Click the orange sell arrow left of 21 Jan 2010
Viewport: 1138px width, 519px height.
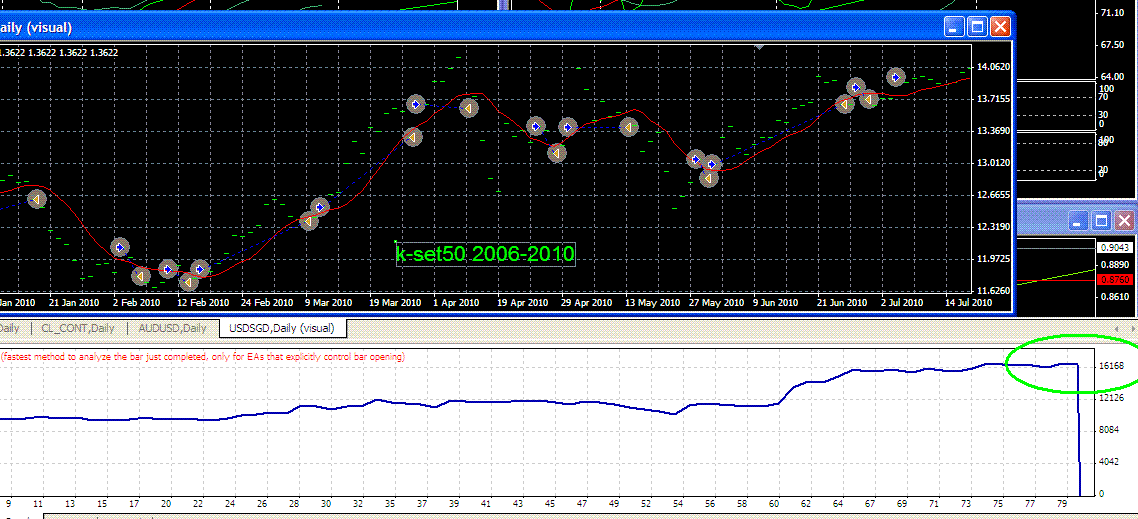pyautogui.click(x=37, y=199)
